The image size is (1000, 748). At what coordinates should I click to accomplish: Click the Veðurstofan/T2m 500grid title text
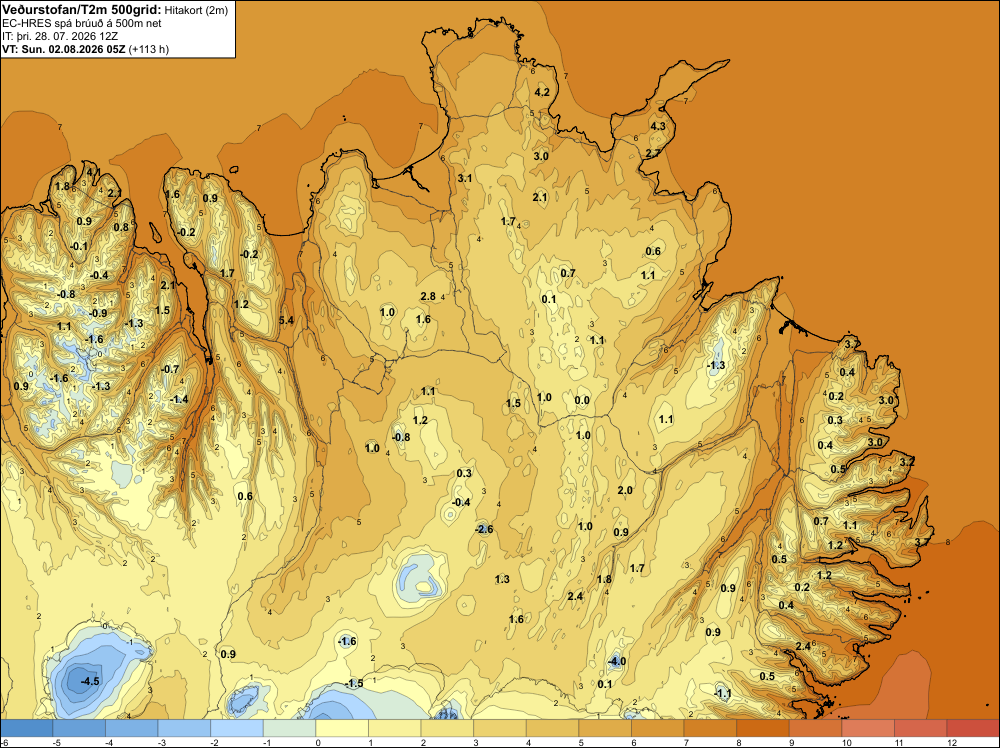[82, 10]
